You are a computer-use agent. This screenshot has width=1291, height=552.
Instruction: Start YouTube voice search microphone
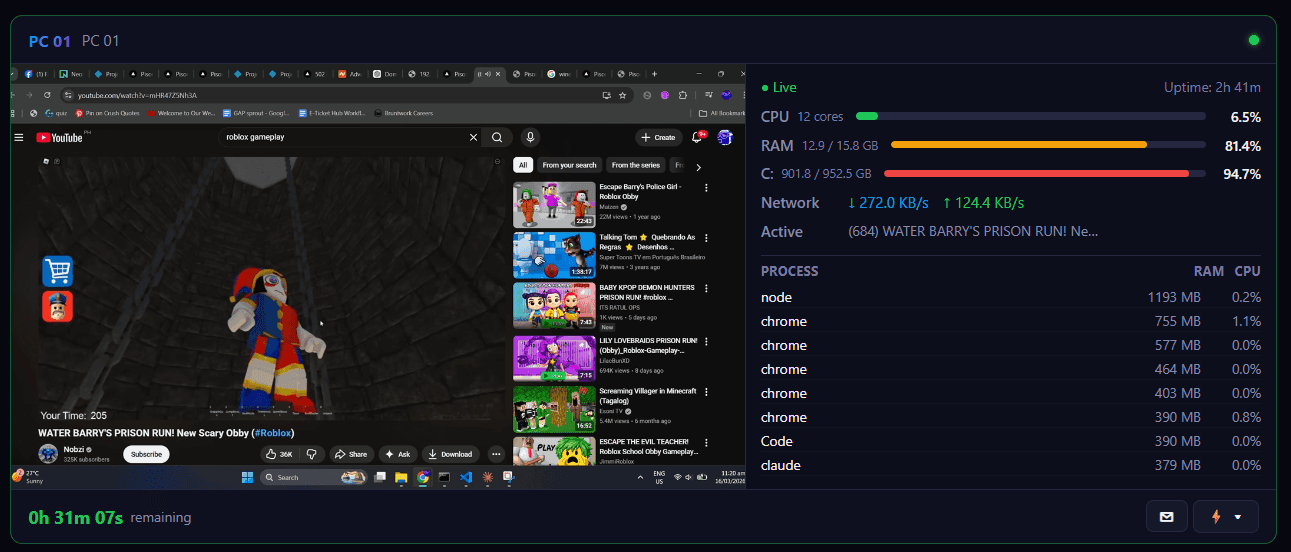tap(530, 137)
